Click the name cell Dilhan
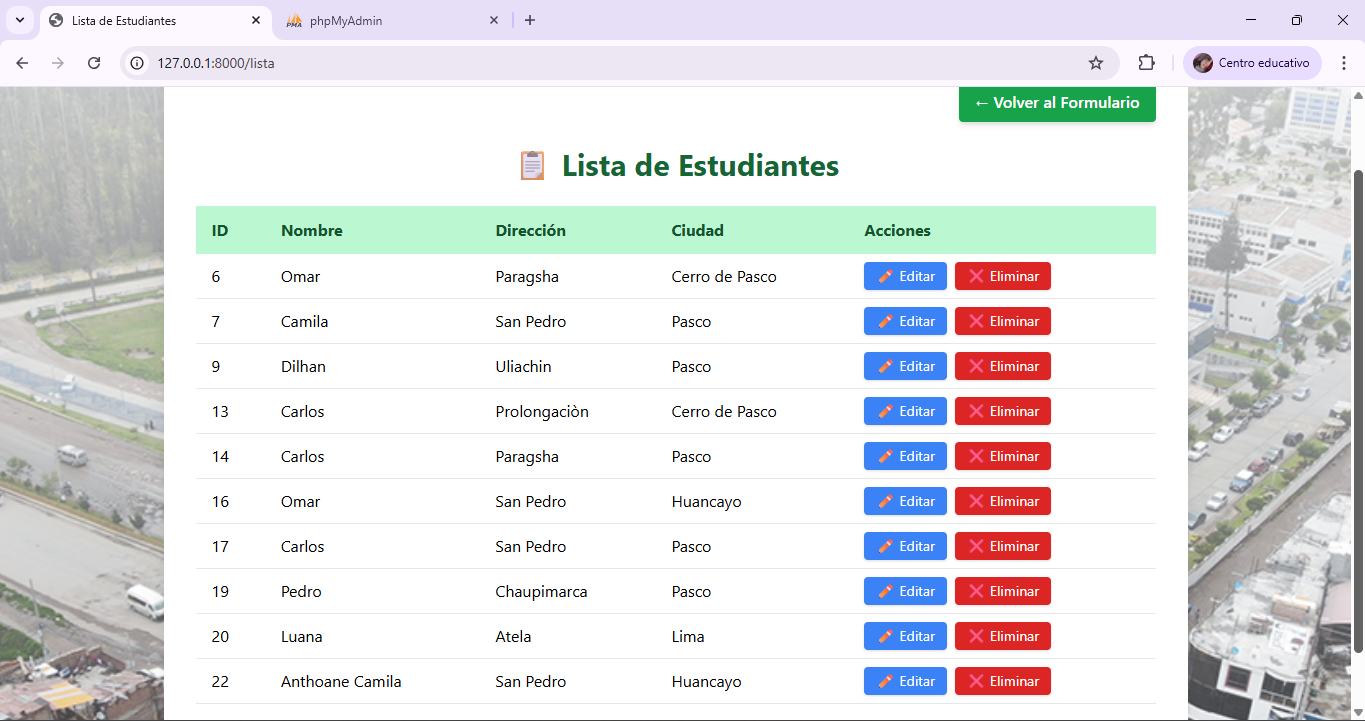Screen dimensions: 1365x721 tap(303, 366)
